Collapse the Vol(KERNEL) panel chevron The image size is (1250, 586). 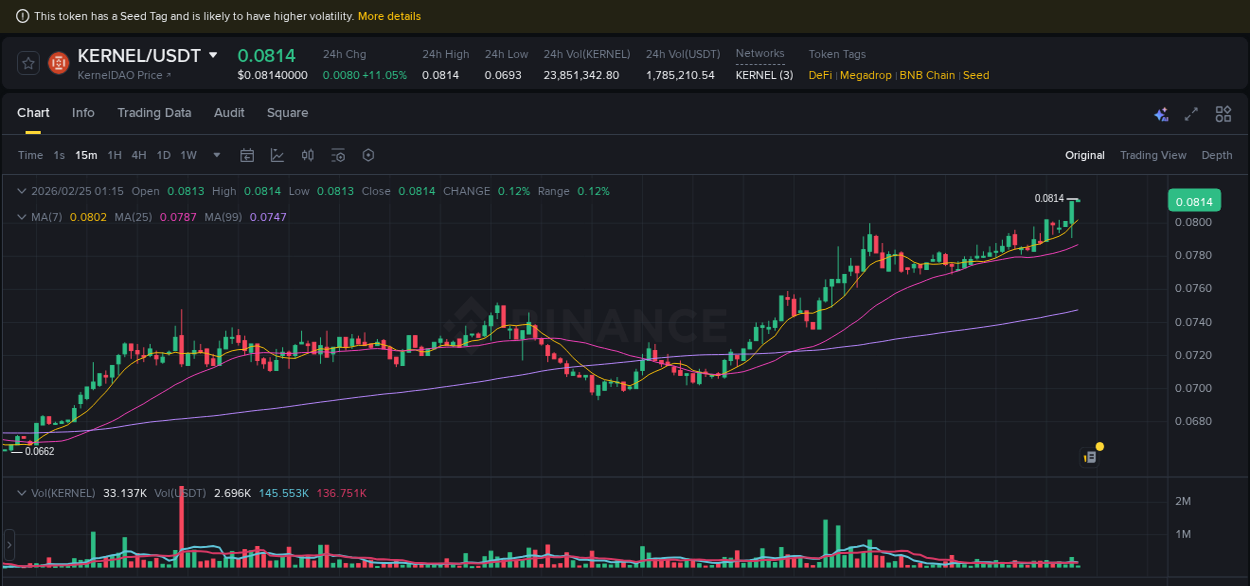[22, 493]
